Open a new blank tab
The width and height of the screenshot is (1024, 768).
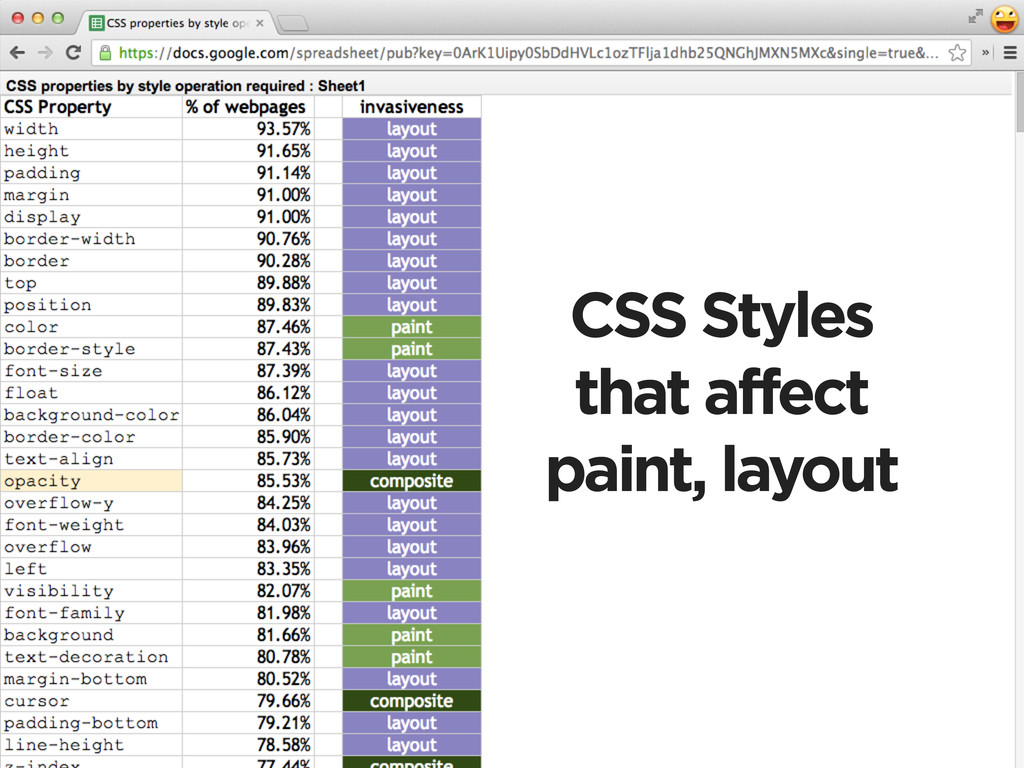(292, 22)
